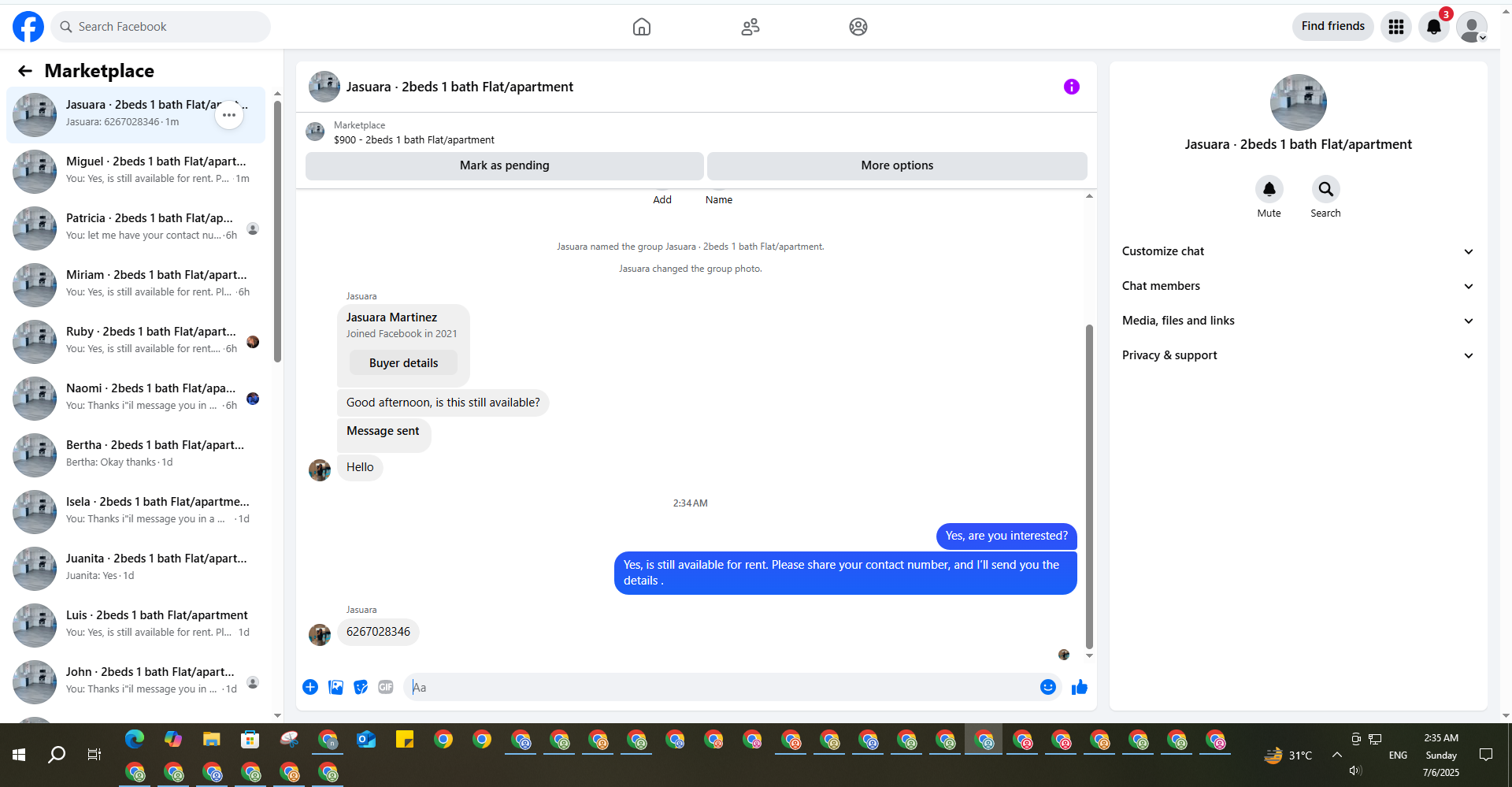
Task: Choose a GIF icon in composer
Action: (386, 687)
